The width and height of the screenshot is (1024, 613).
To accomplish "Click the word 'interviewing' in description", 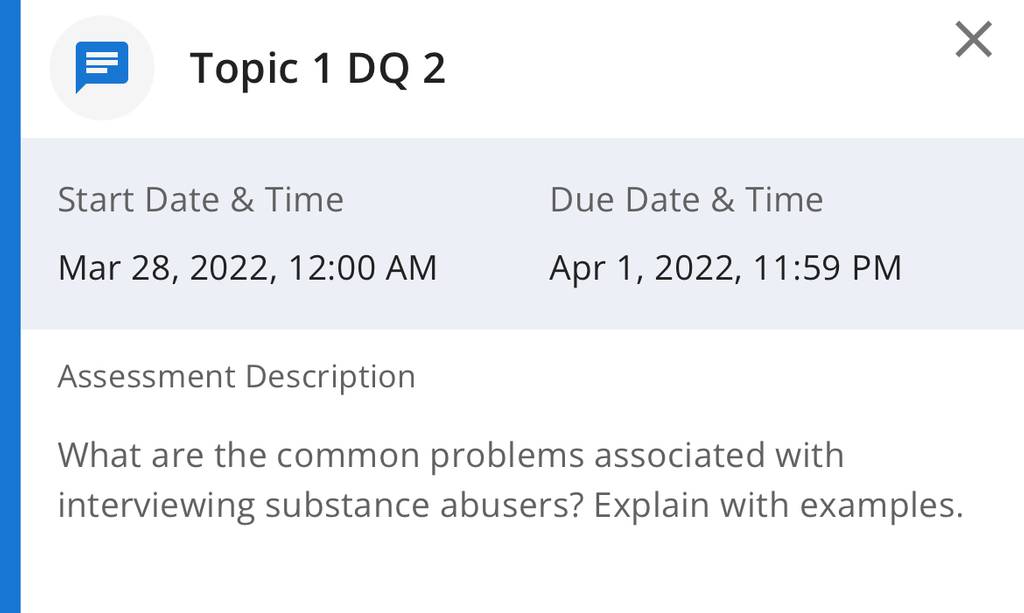I will (156, 505).
